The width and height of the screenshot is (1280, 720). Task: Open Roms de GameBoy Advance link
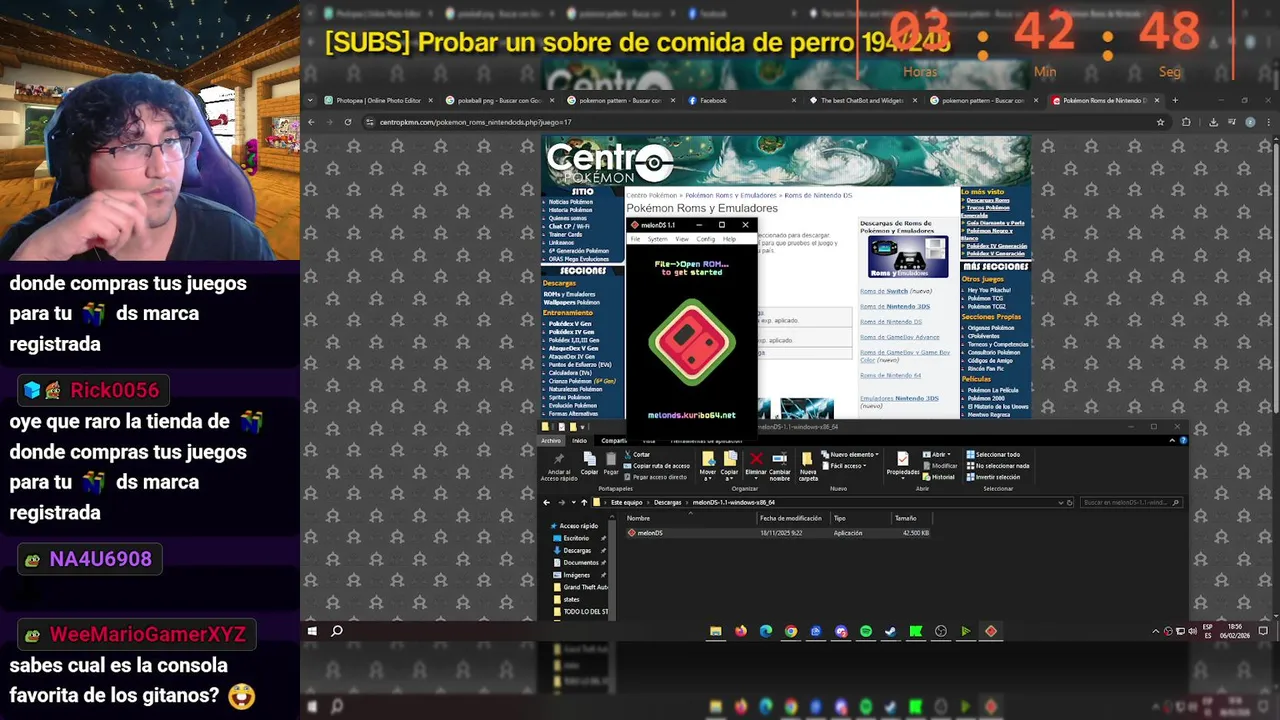[x=900, y=337]
